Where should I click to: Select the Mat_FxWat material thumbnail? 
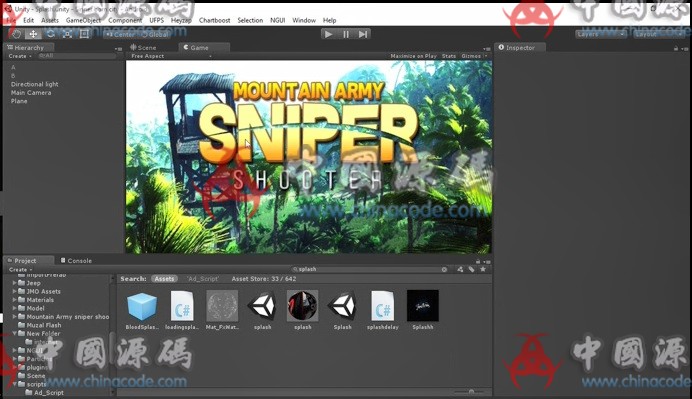click(222, 306)
